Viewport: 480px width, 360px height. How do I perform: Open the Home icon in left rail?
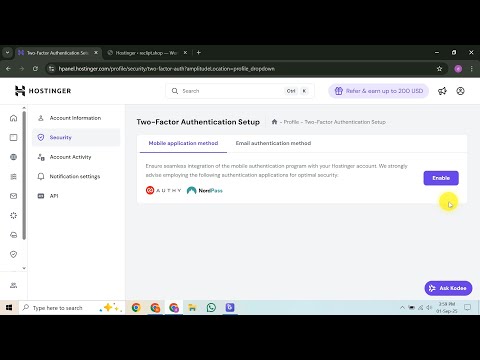point(13,118)
